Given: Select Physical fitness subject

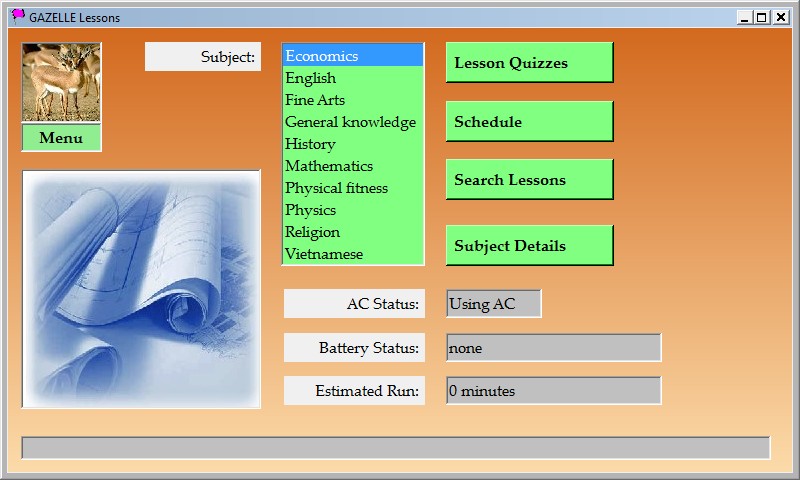Looking at the screenshot, I should point(353,188).
